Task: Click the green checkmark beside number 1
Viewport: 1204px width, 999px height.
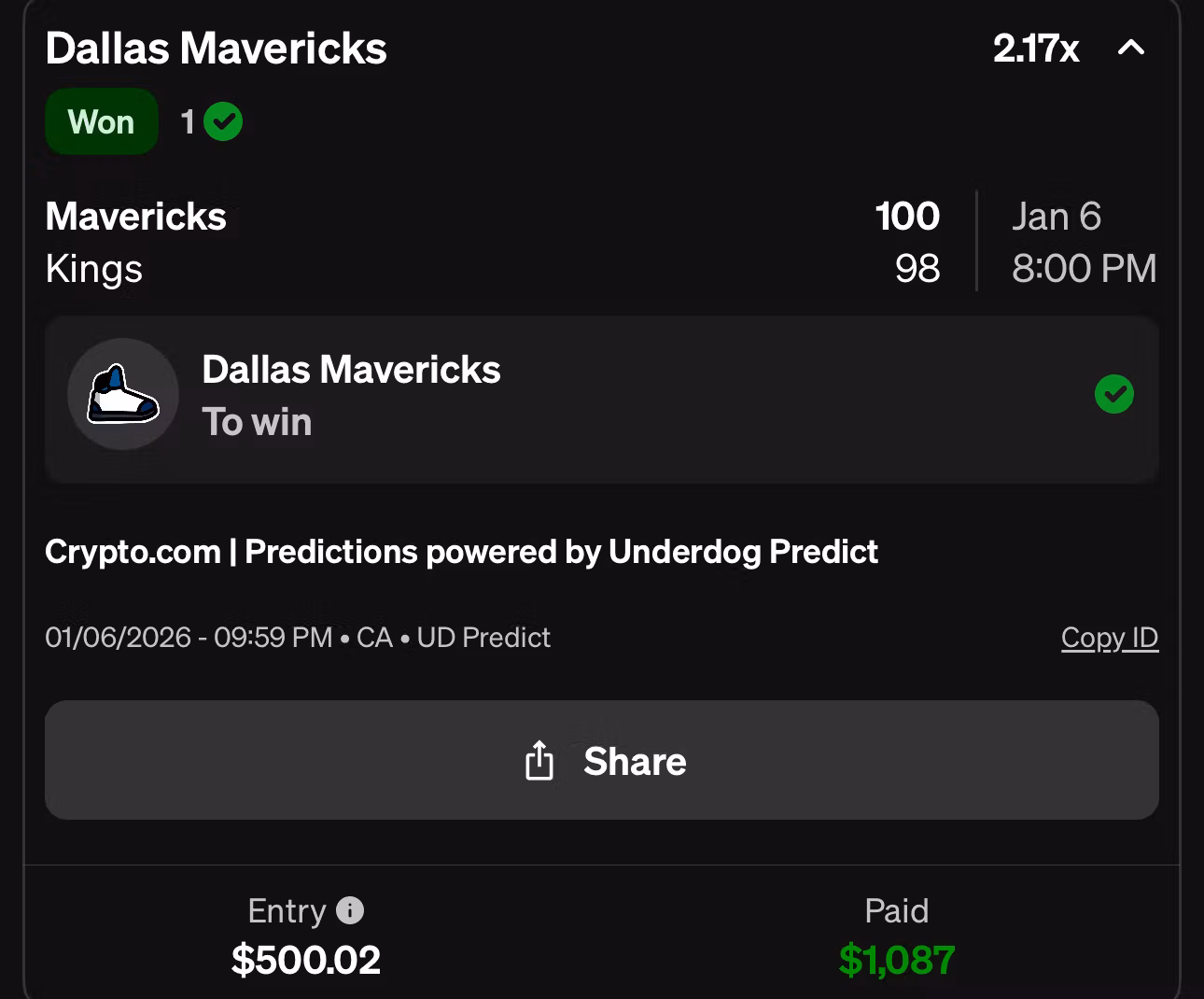Action: coord(223,121)
